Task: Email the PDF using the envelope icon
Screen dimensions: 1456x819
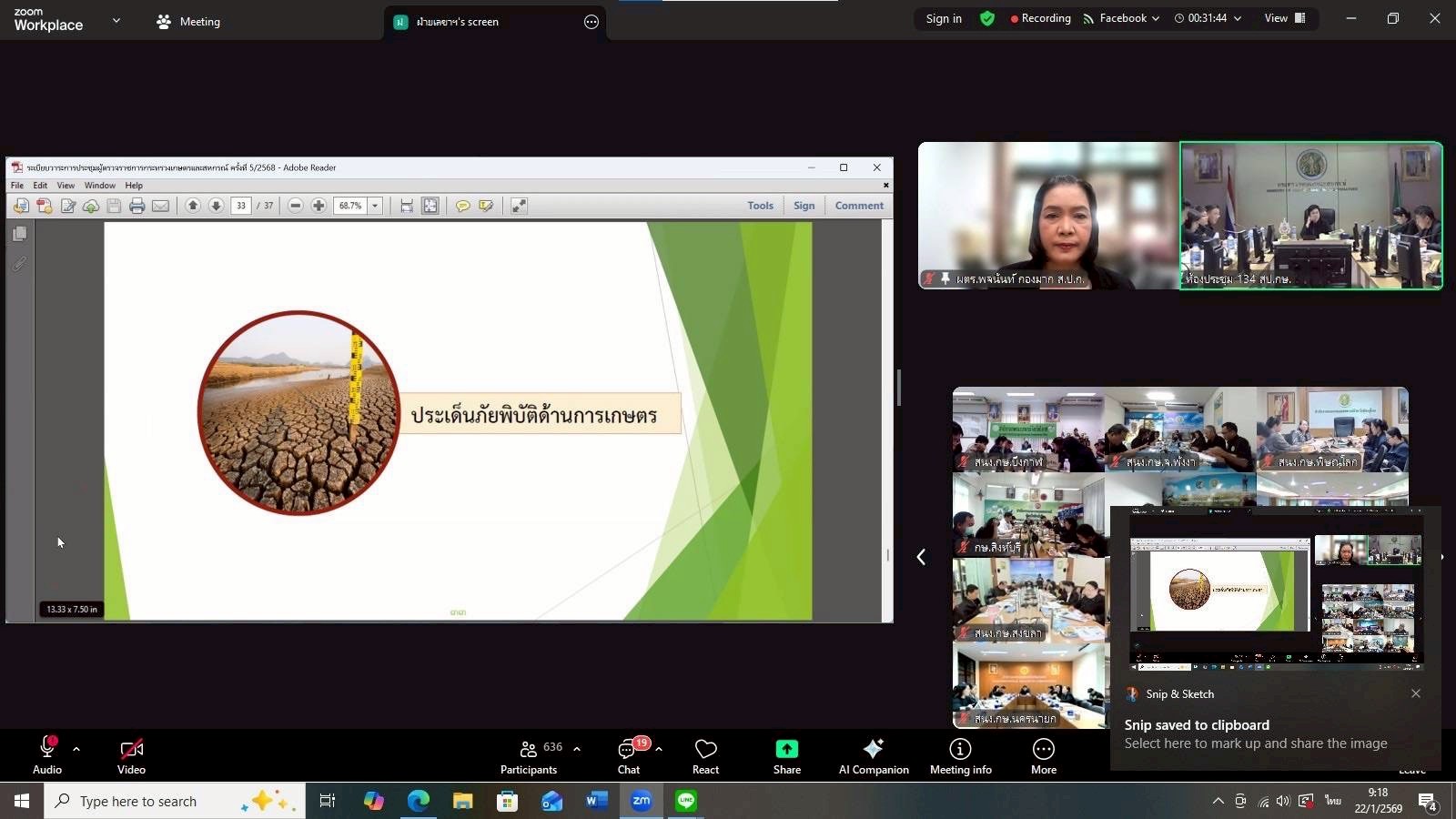Action: [160, 206]
